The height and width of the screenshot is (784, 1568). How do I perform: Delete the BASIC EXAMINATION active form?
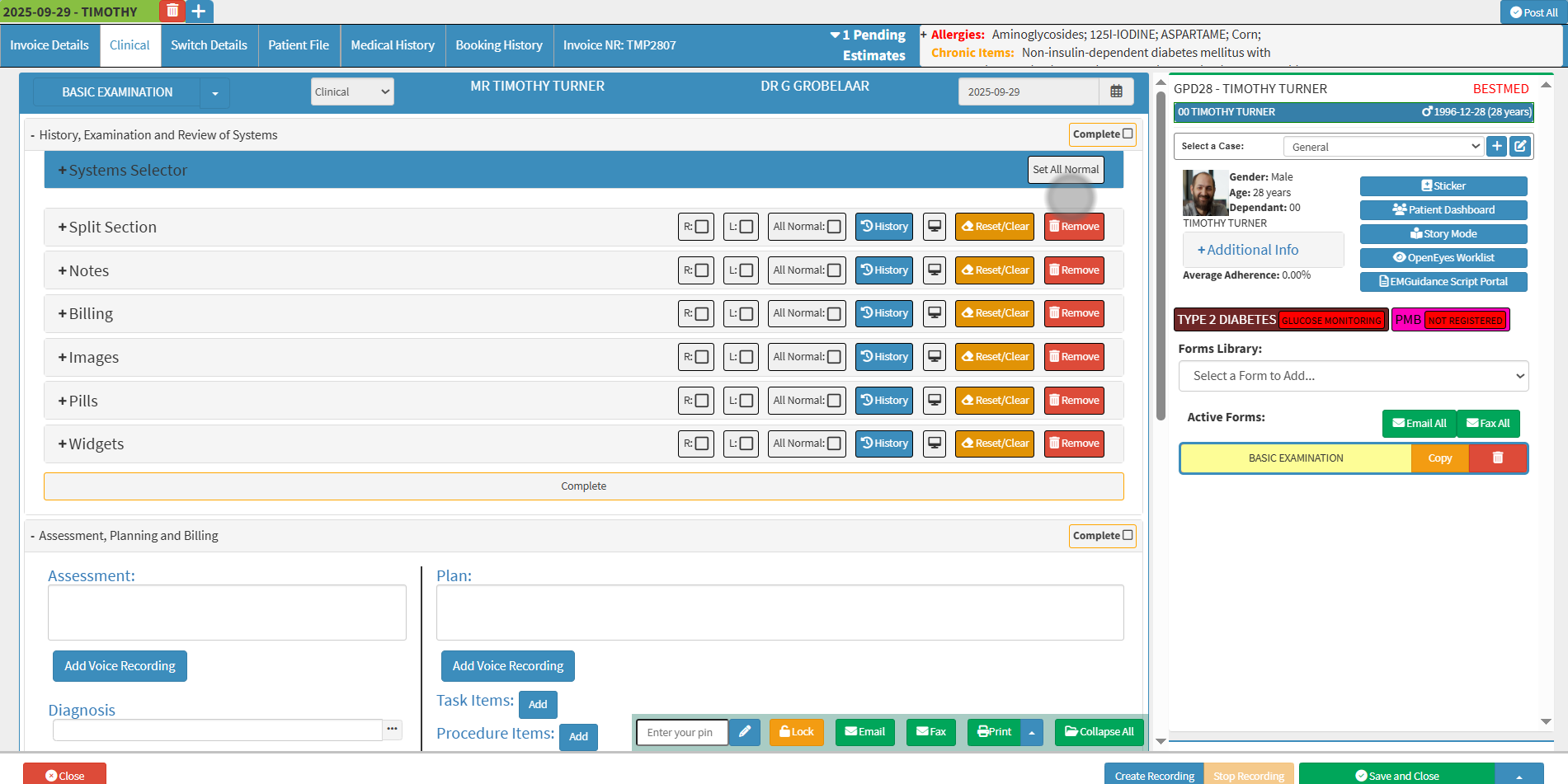point(1497,458)
